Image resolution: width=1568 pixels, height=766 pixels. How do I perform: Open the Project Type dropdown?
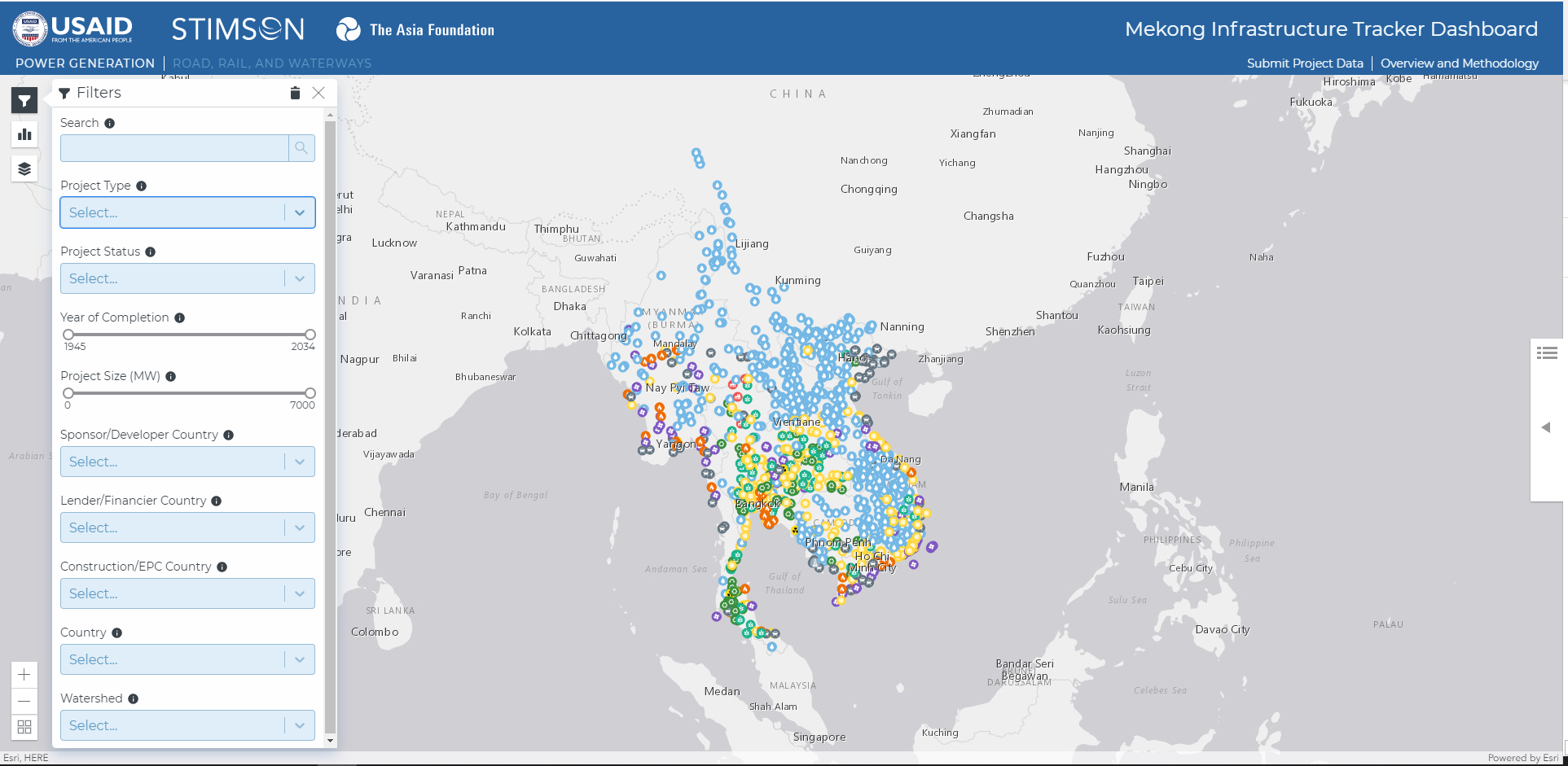[187, 212]
